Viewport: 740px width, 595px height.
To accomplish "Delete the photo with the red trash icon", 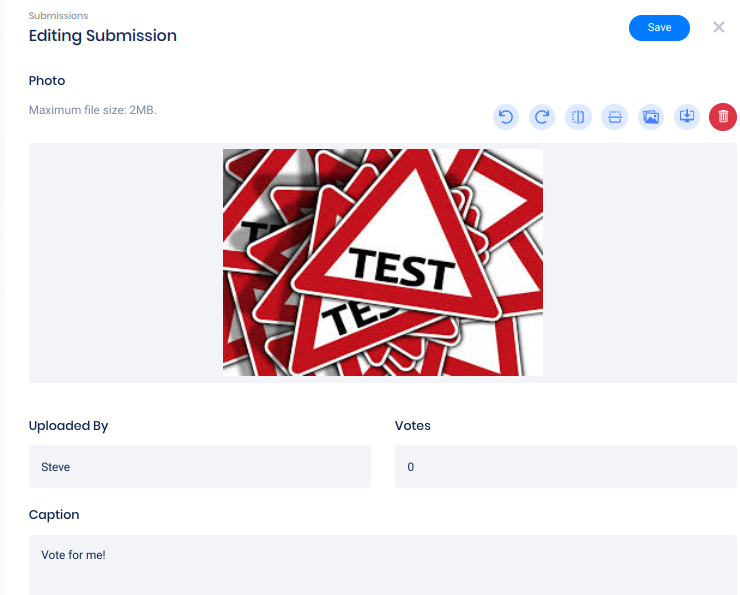I will point(723,117).
